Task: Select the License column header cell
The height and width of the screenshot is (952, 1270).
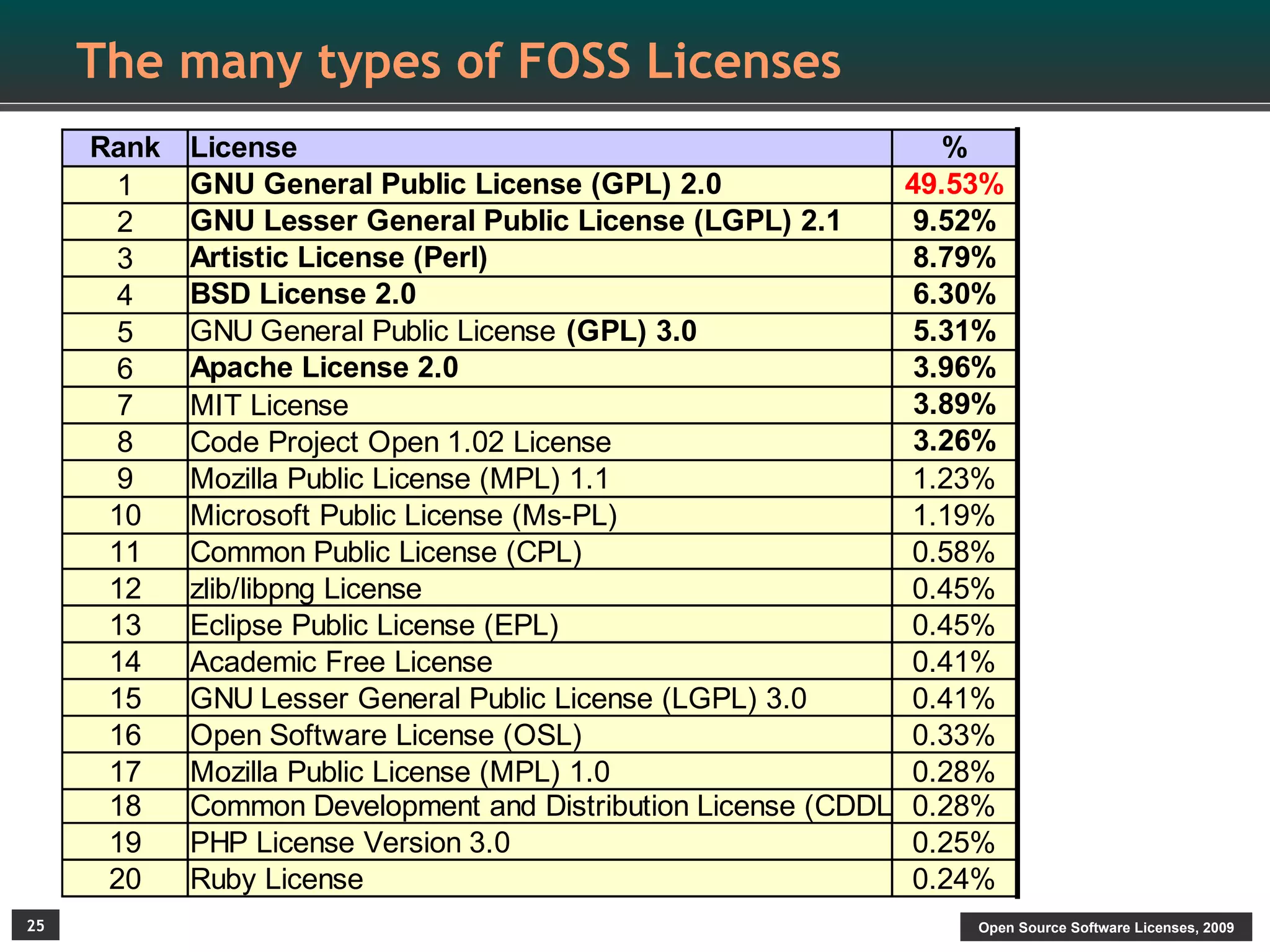Action: [x=243, y=148]
